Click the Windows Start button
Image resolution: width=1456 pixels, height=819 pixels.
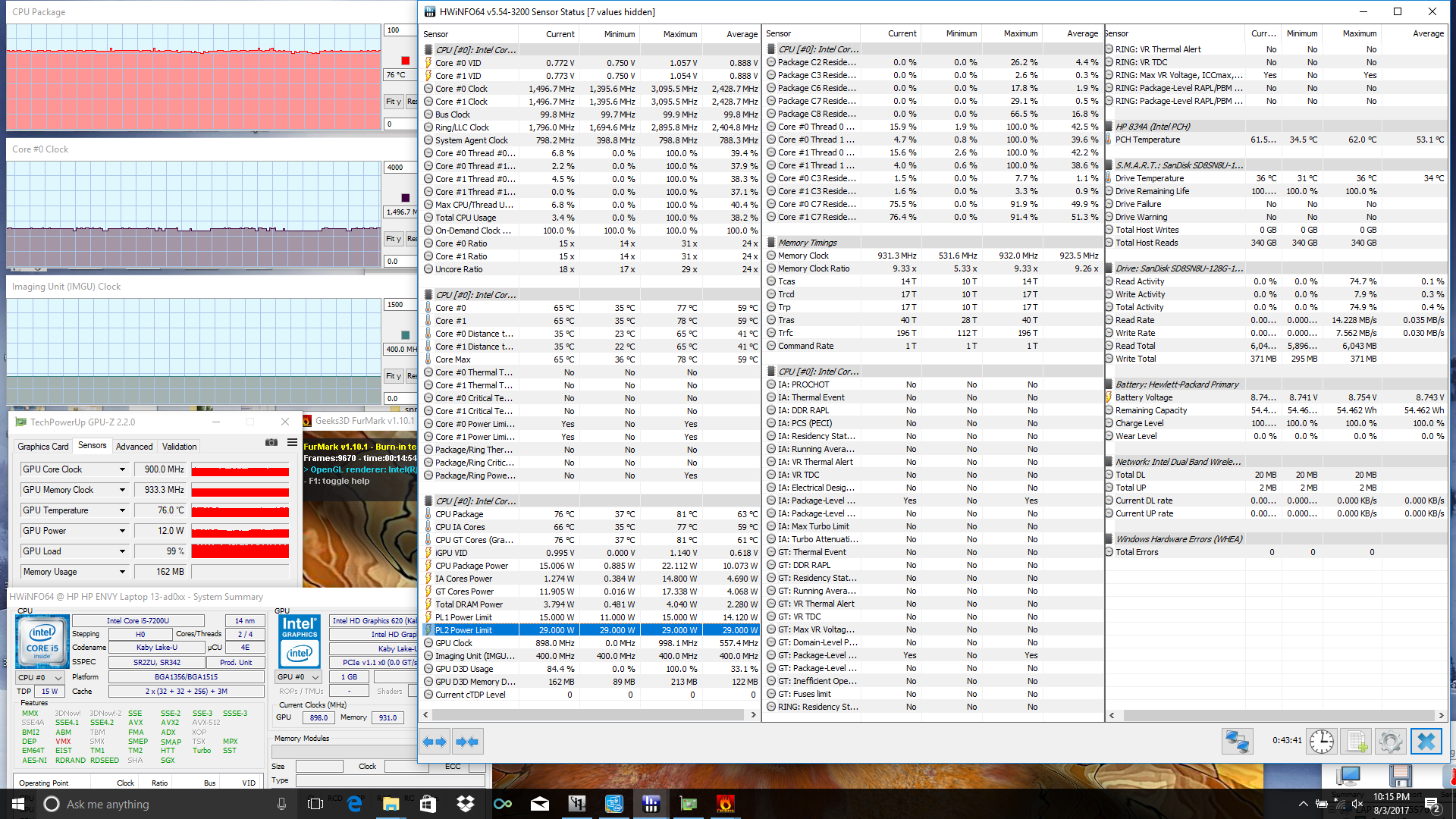click(x=18, y=804)
